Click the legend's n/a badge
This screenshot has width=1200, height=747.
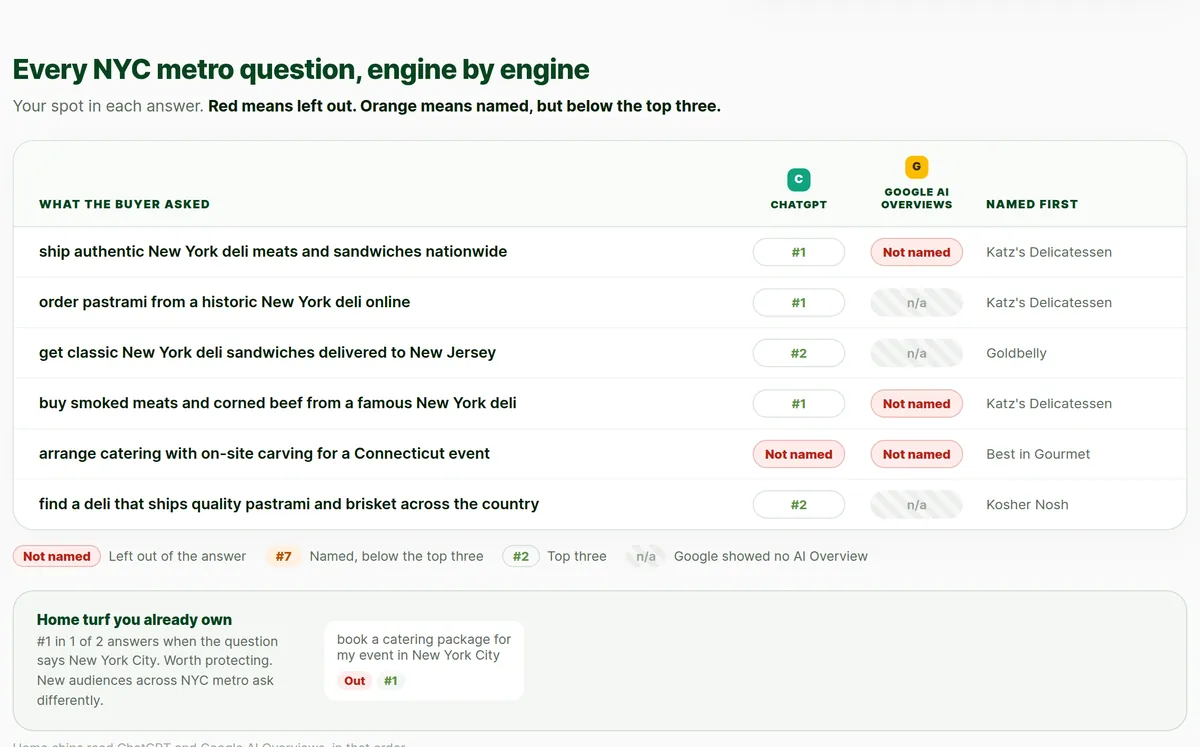pos(646,556)
